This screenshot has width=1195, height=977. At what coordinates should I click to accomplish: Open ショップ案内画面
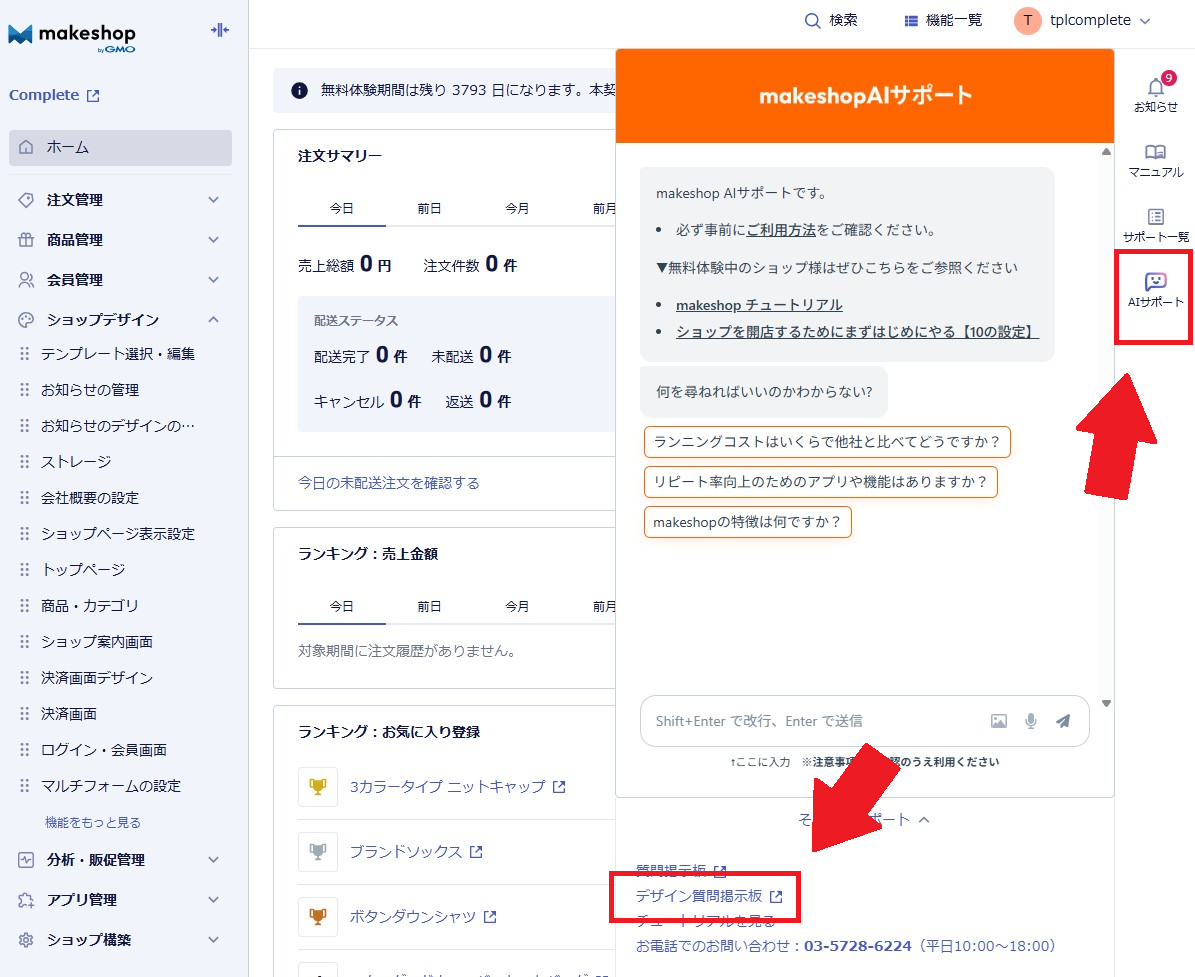tap(97, 642)
